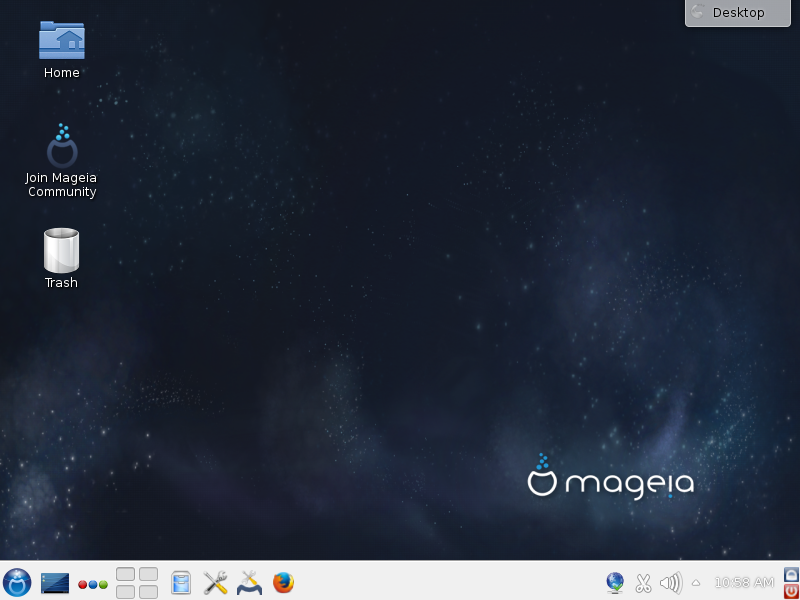Open the Trash desktop icon
The image size is (800, 600).
click(61, 250)
